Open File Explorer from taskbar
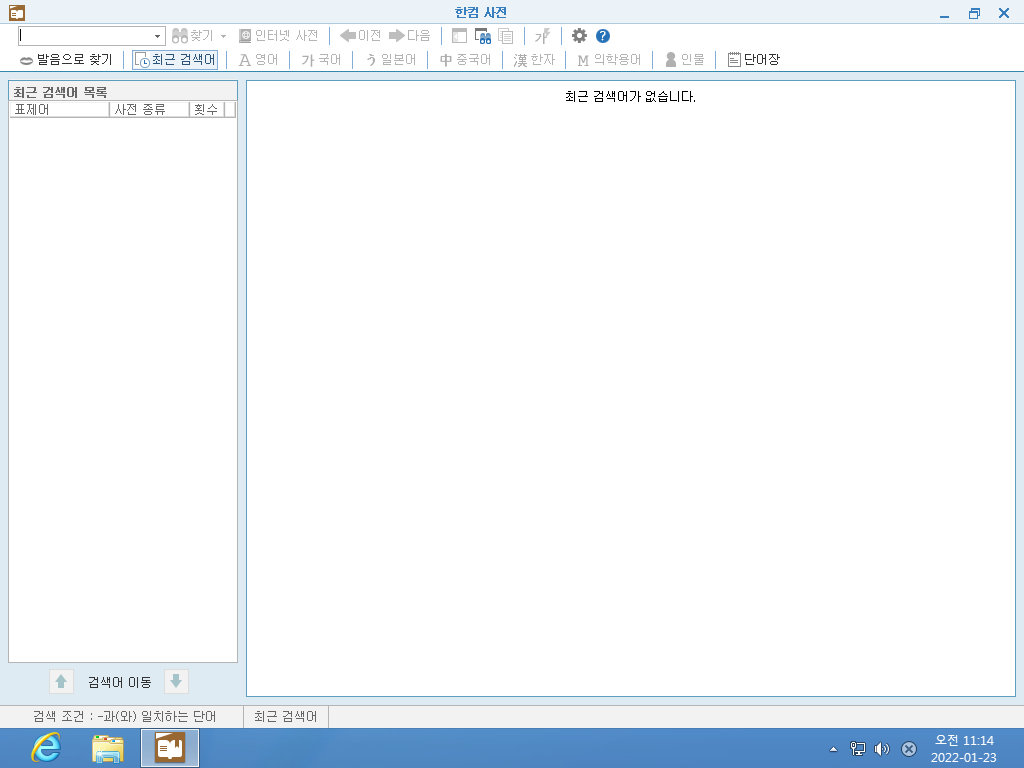1024x768 pixels. (x=108, y=748)
